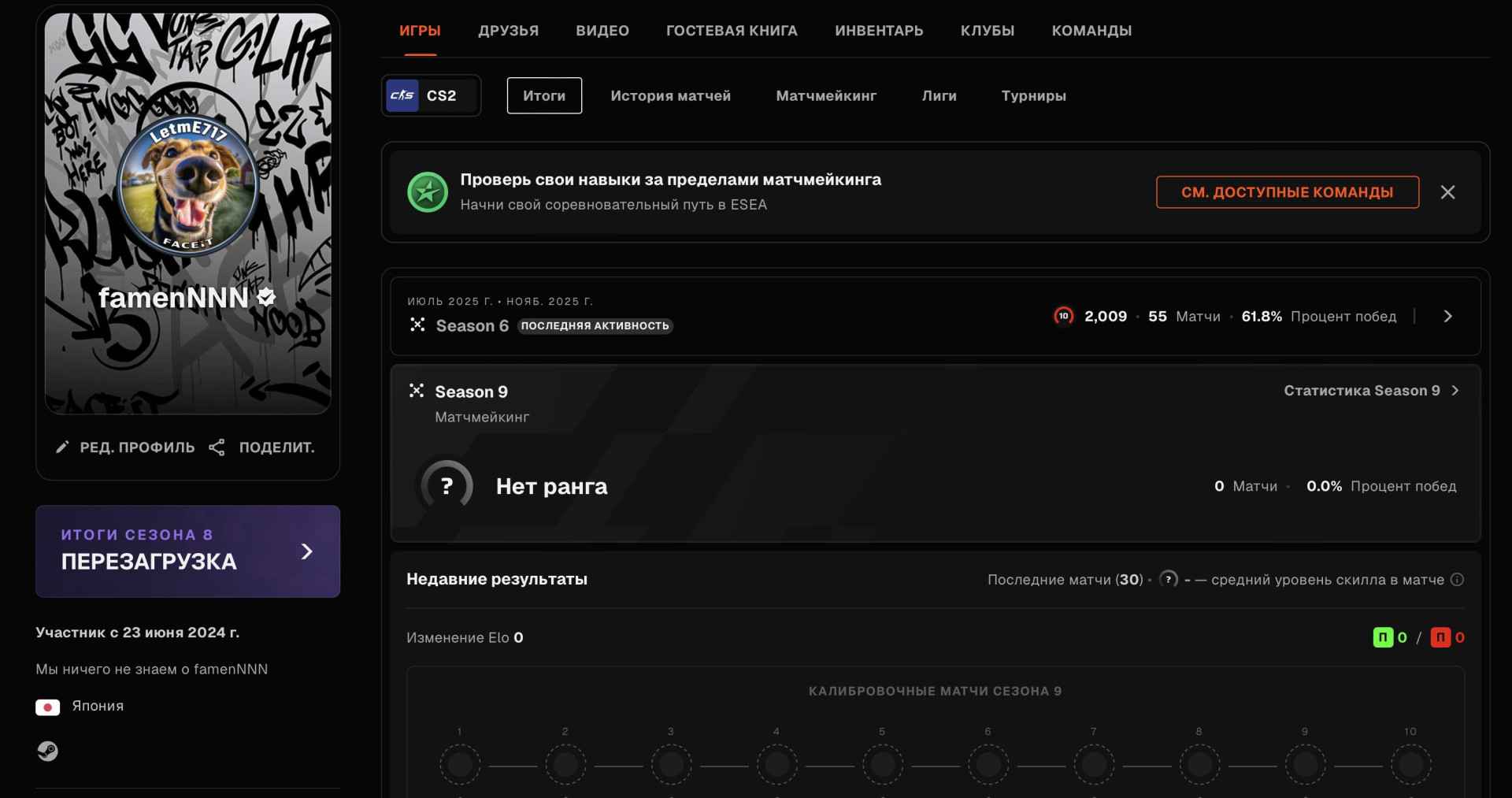Screen dimensions: 1512x798
Task: Click calibration match circle number 1
Action: [460, 764]
